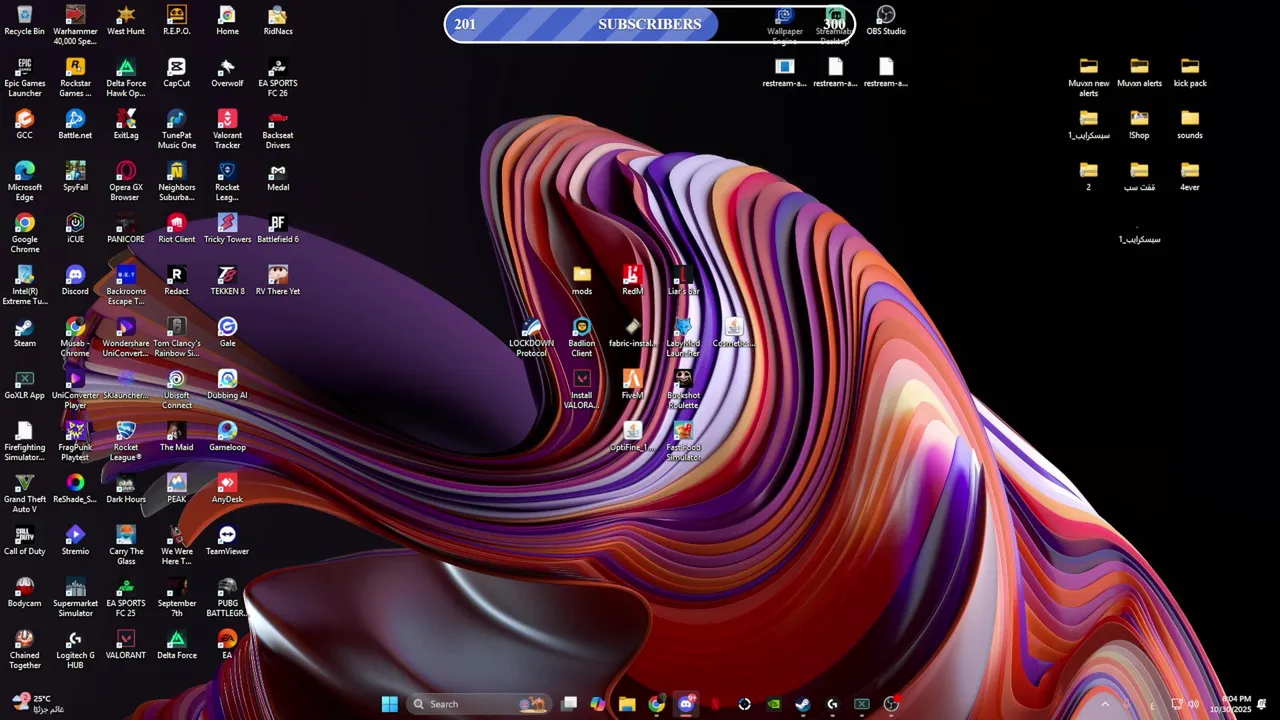Switch to Steam in the taskbar
Screen dimensions: 1280x720
click(x=803, y=704)
